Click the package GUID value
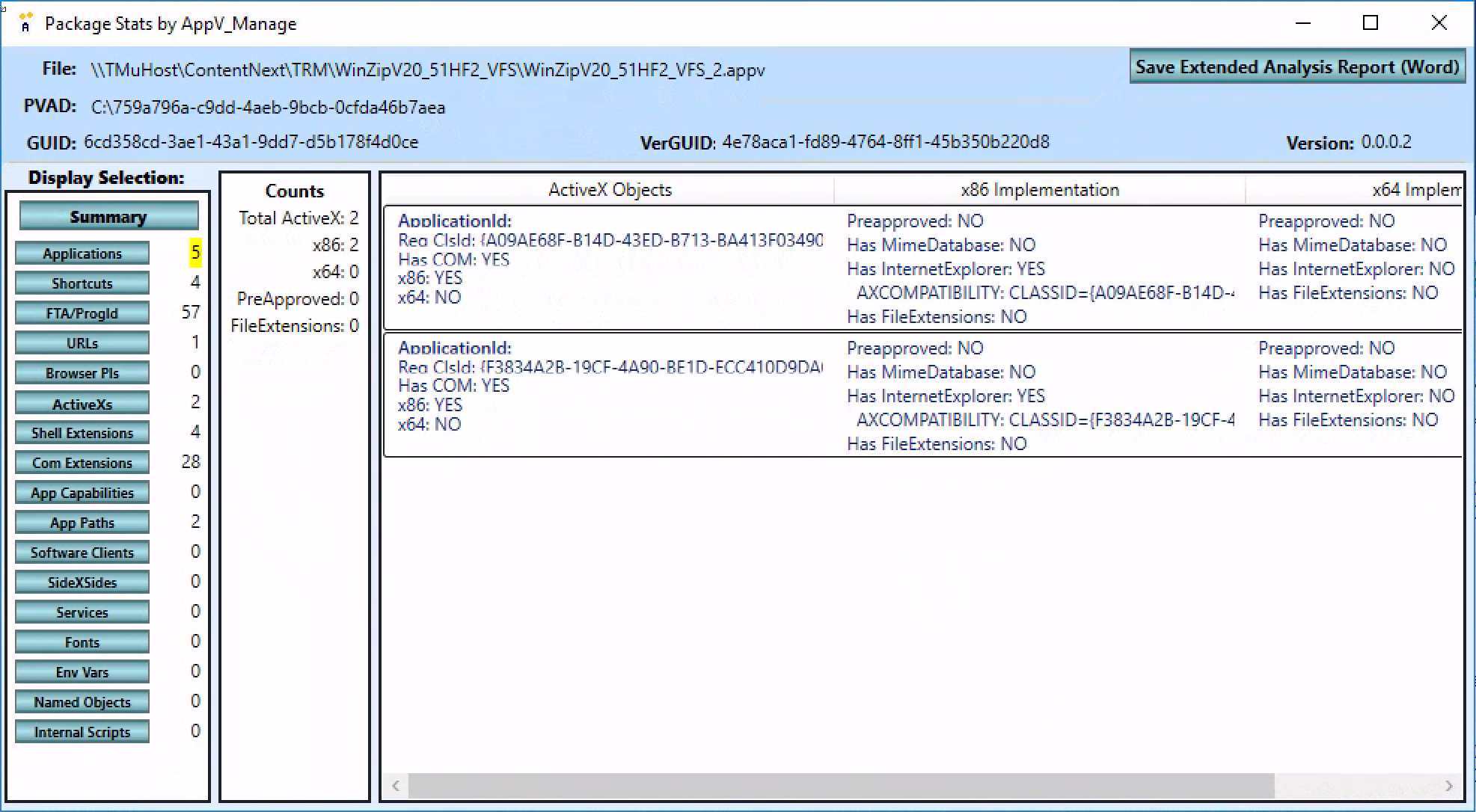 pyautogui.click(x=251, y=142)
